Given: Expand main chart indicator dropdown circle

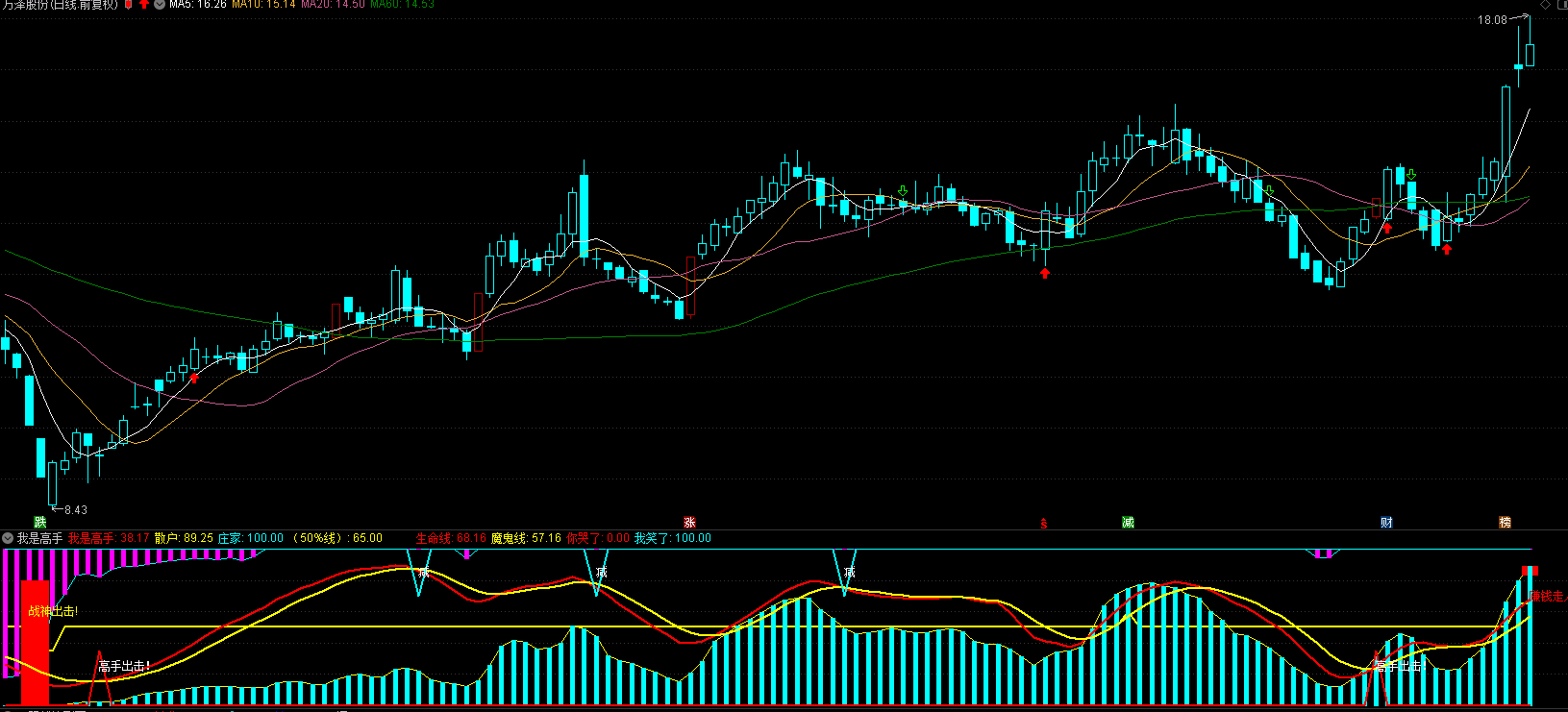Looking at the screenshot, I should point(160,5).
